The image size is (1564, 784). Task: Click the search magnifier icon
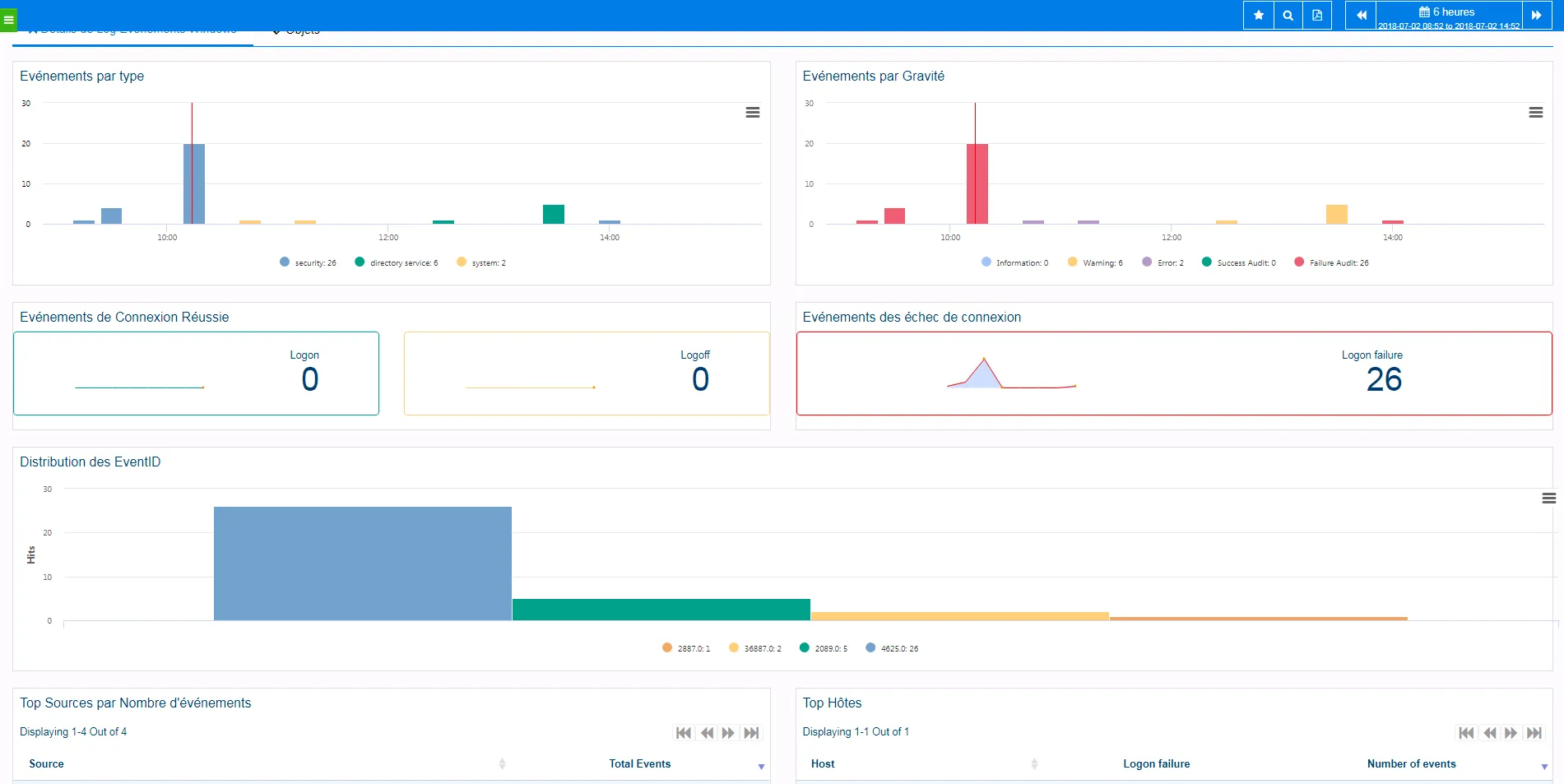1288,15
